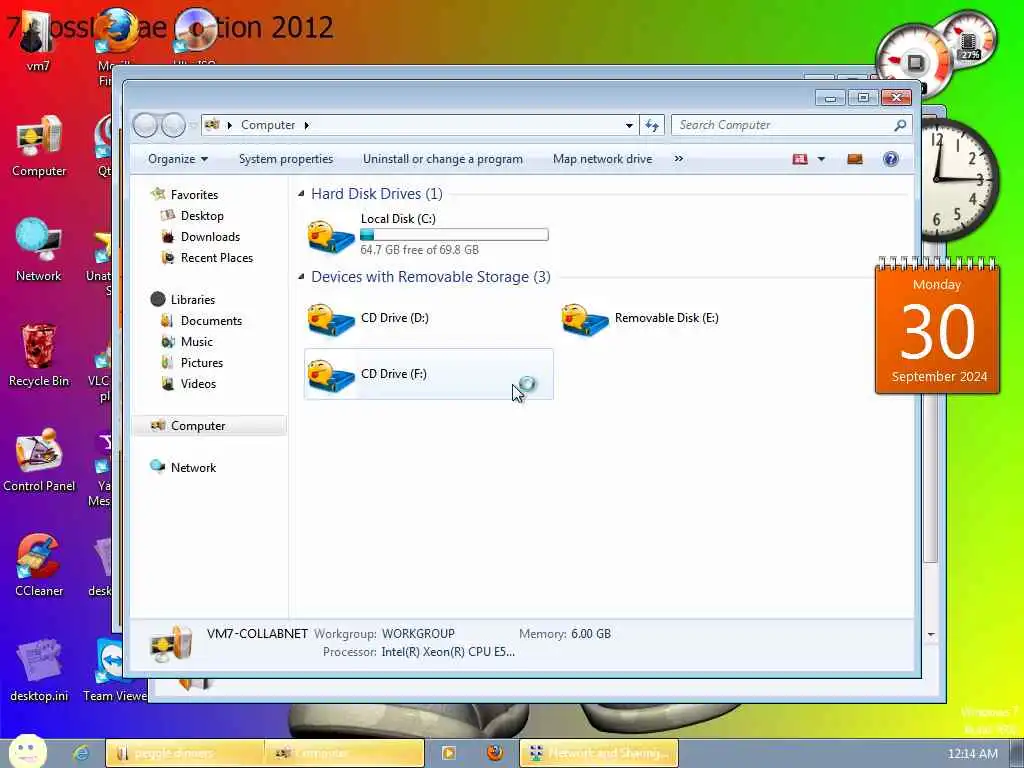This screenshot has width=1024, height=768.
Task: Select the Removable Disk (E:) icon
Action: tap(585, 319)
